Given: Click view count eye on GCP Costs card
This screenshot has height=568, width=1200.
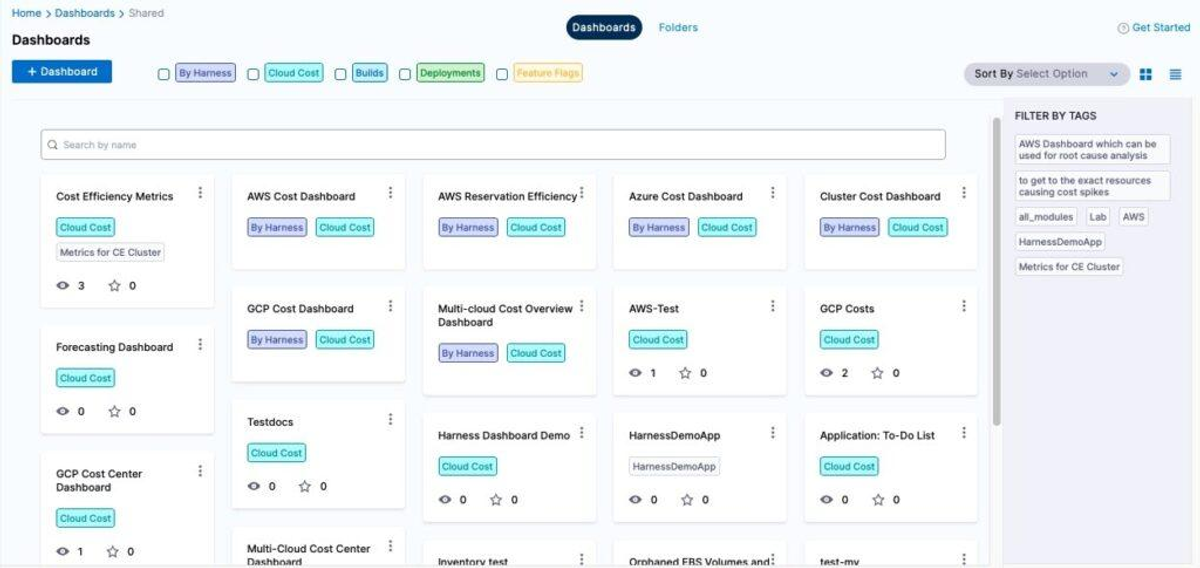Looking at the screenshot, I should (x=826, y=373).
